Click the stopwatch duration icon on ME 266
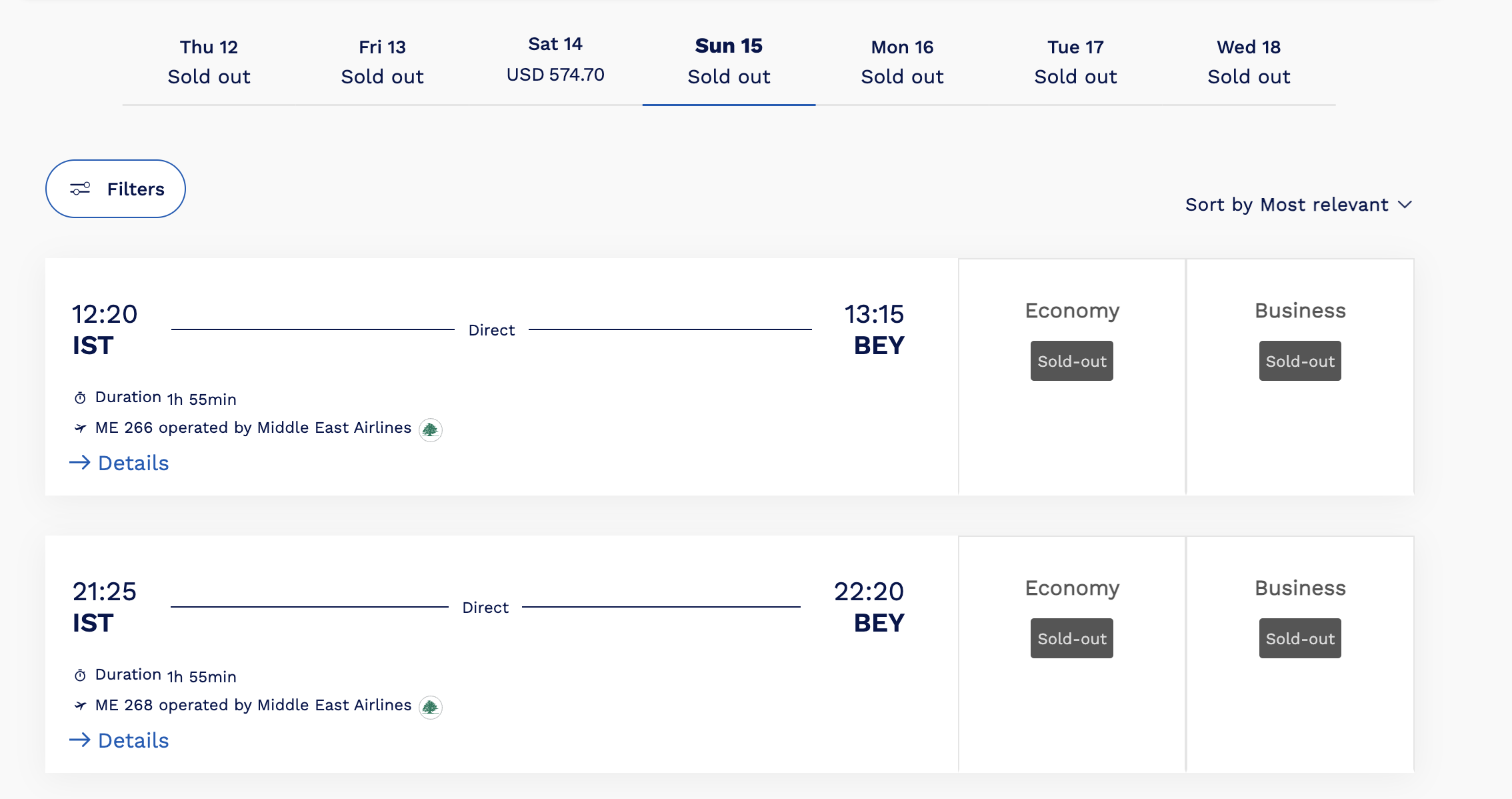Viewport: 1512px width, 799px height. pos(80,398)
